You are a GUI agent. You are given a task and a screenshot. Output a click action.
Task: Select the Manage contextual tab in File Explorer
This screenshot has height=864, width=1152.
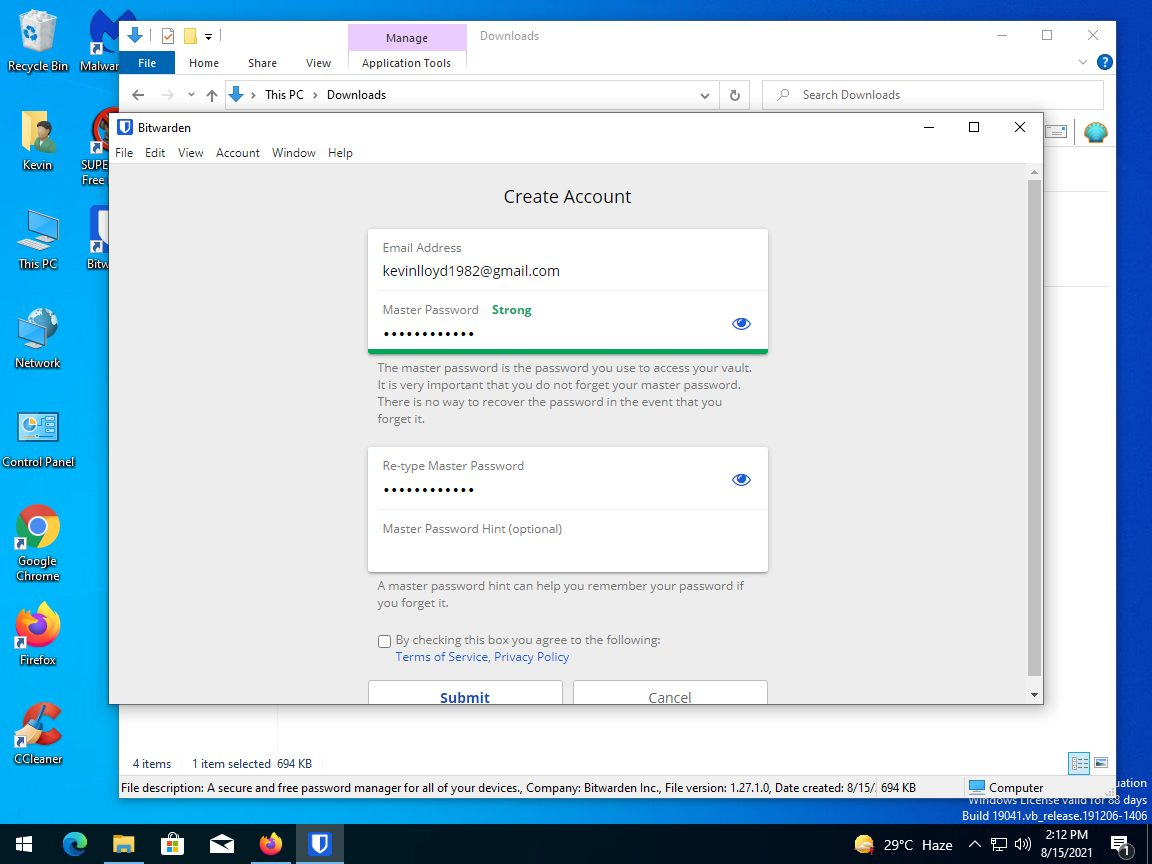[x=406, y=37]
